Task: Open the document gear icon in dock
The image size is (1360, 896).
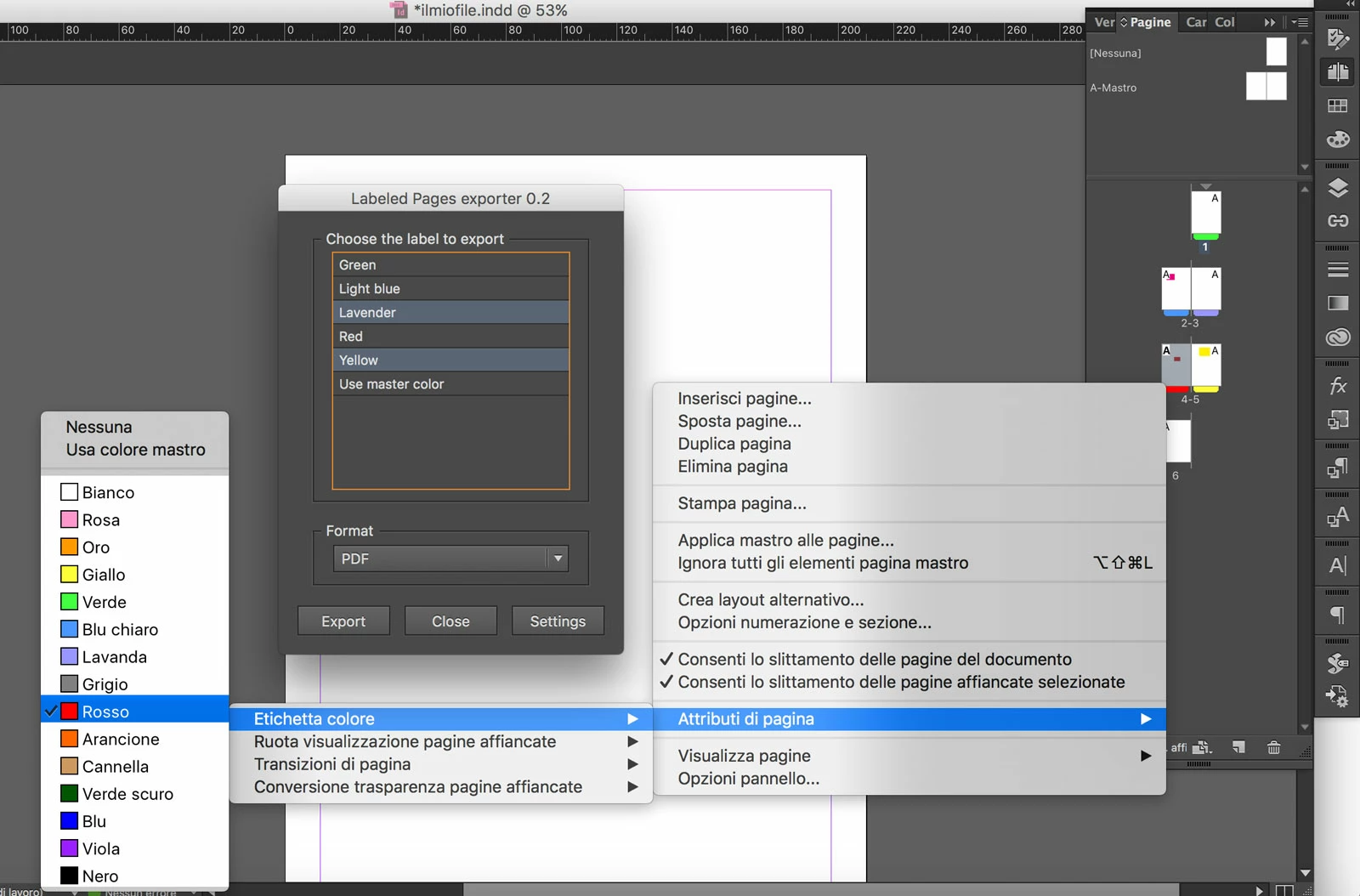Action: point(1338,696)
